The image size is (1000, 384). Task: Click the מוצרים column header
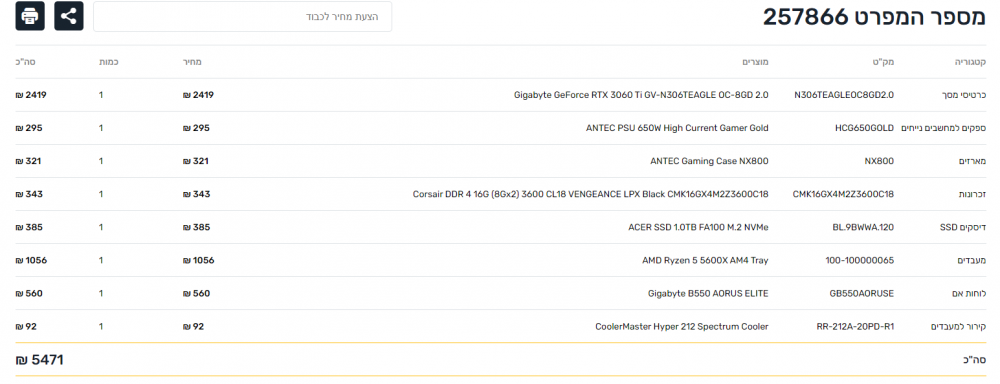(x=756, y=62)
